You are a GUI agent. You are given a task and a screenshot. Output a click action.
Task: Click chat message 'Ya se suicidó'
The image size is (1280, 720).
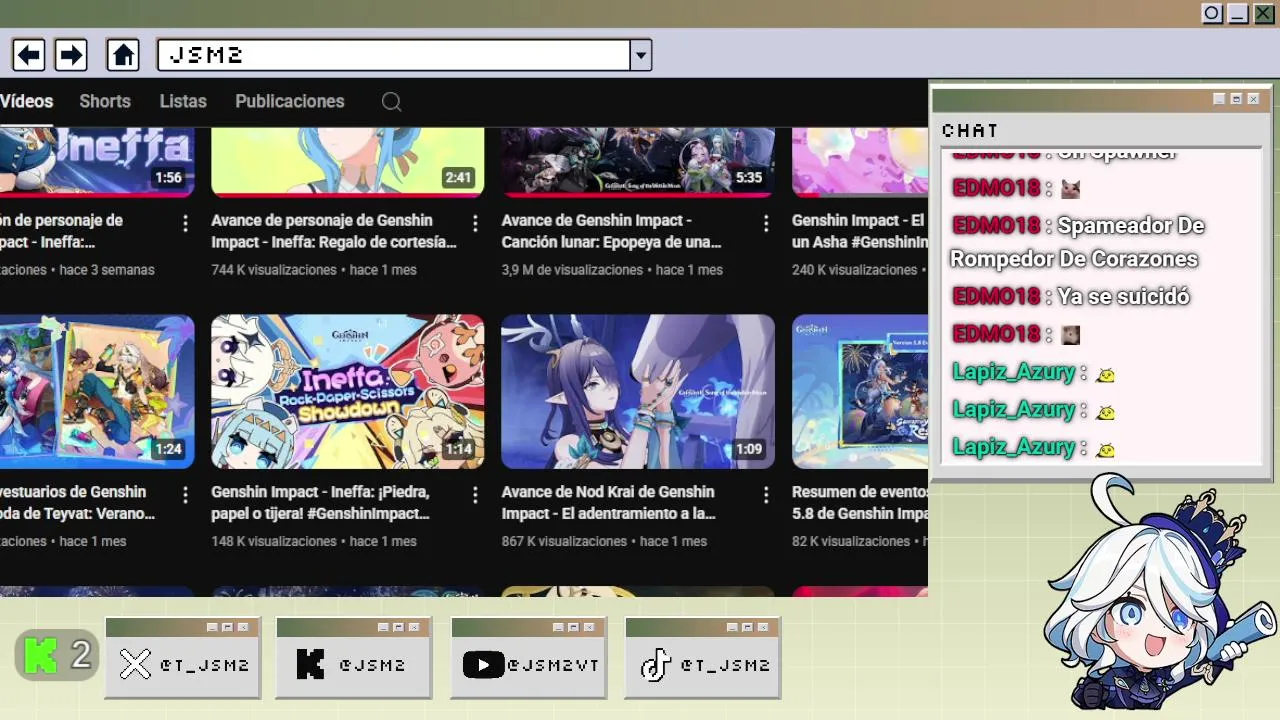click(x=1123, y=296)
